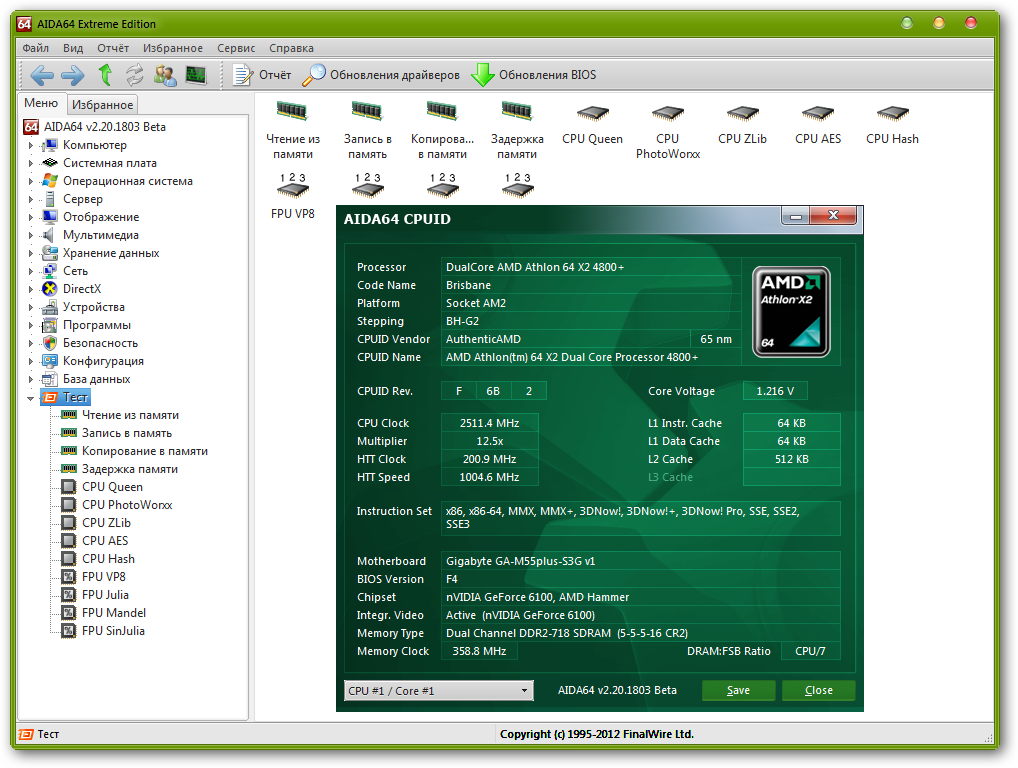Minimize the AIDA64 CPUID dialog

click(x=796, y=216)
